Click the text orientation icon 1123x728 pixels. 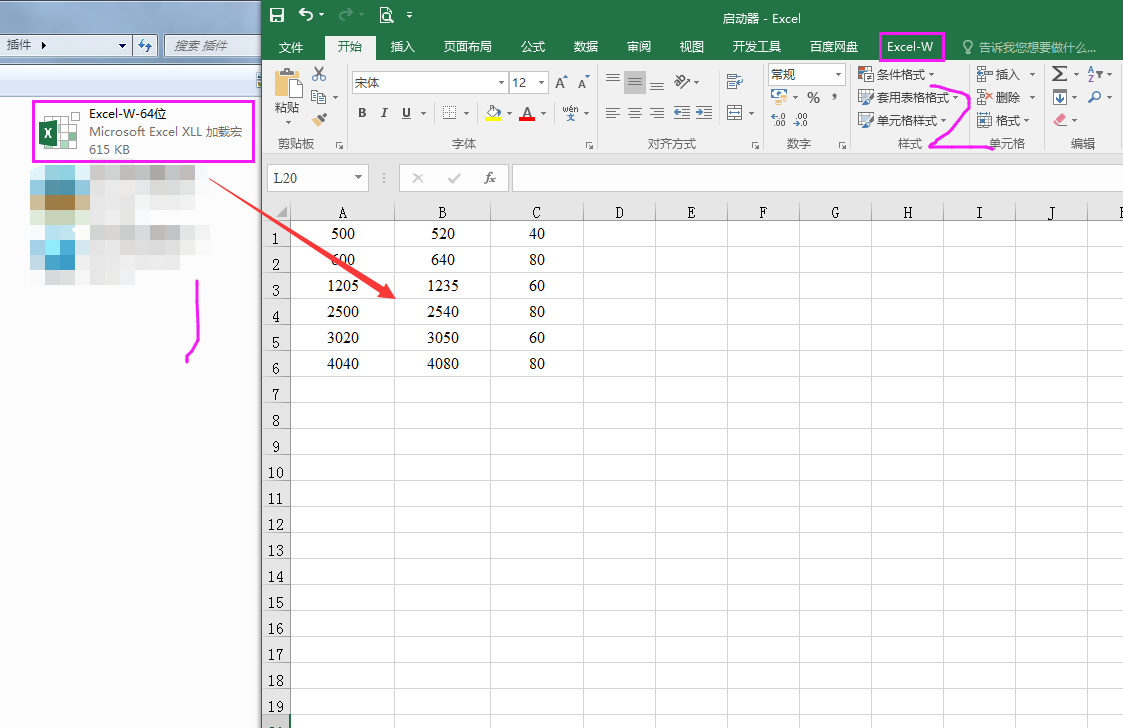click(682, 82)
